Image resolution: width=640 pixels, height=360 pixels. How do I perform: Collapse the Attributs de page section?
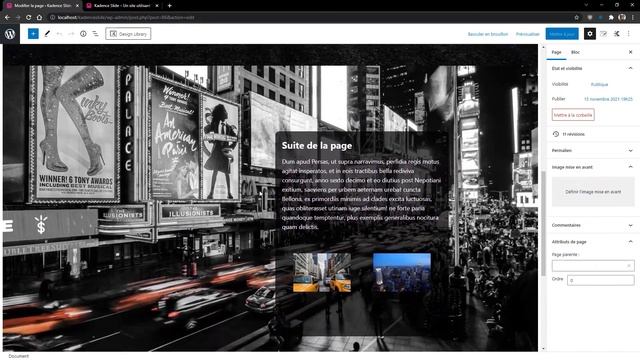(x=593, y=242)
